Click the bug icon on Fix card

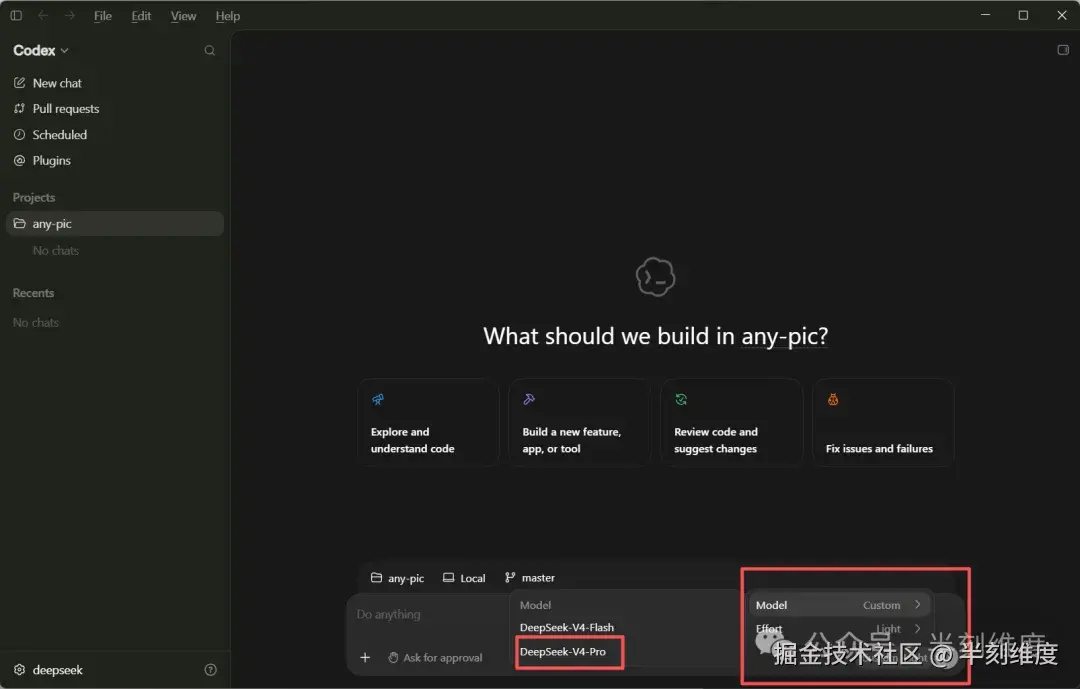pos(833,400)
